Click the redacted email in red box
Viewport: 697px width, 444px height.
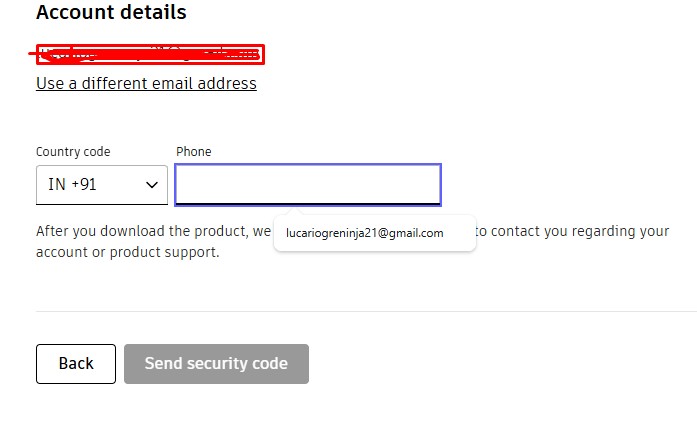[150, 55]
